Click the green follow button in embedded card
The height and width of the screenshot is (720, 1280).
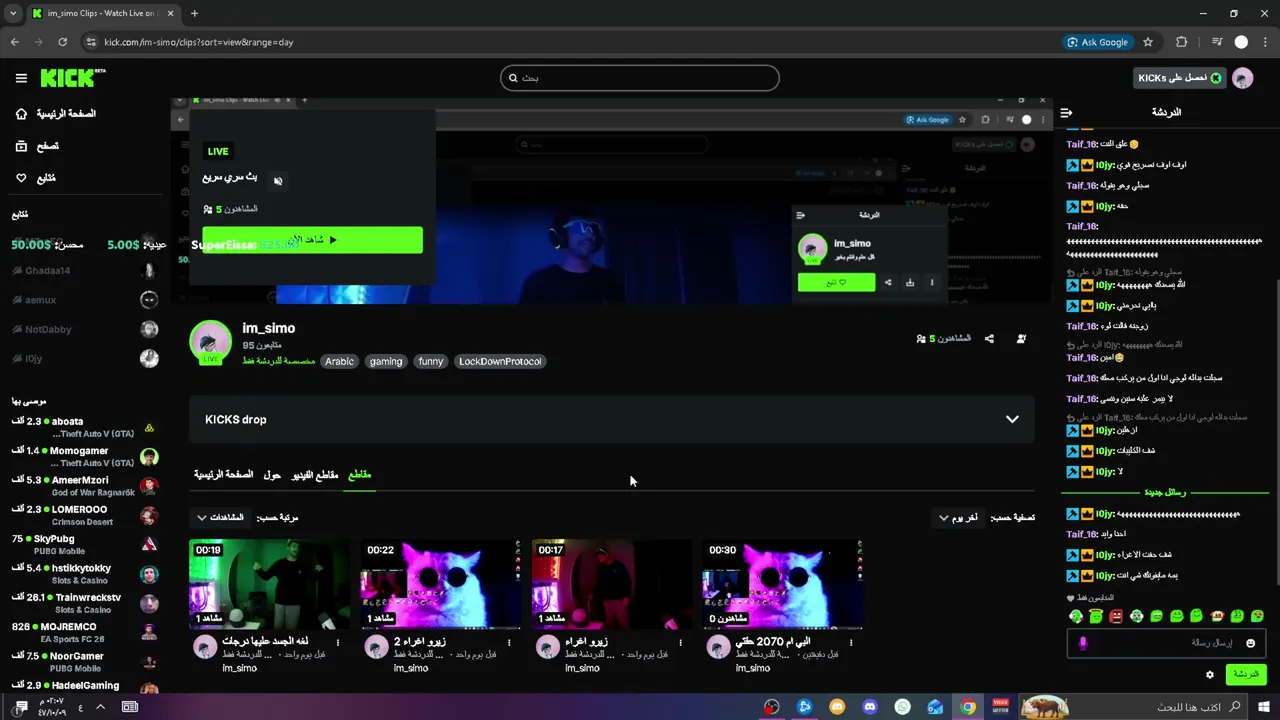pyautogui.click(x=836, y=283)
